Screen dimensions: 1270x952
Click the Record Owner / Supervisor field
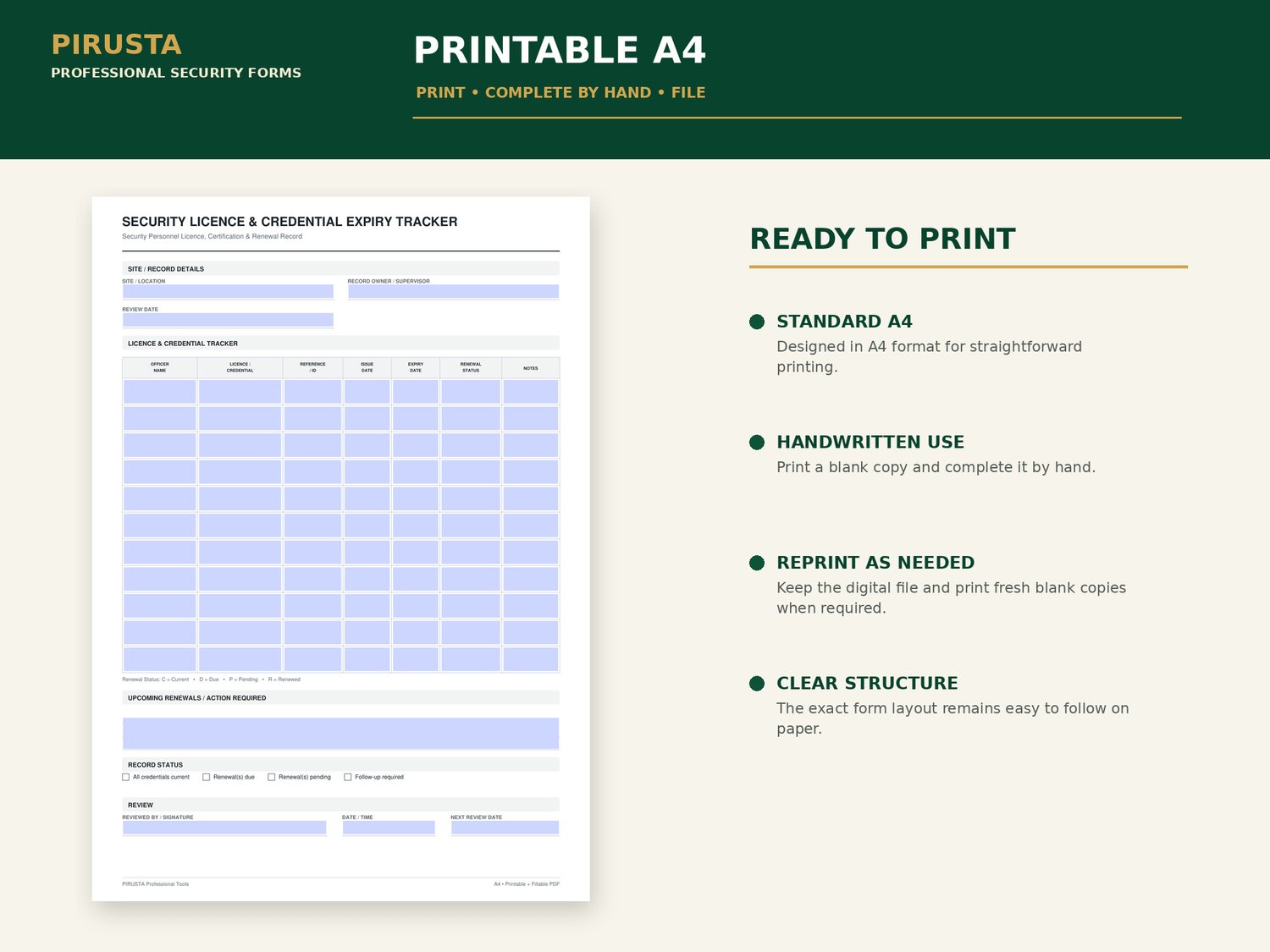coord(453,292)
